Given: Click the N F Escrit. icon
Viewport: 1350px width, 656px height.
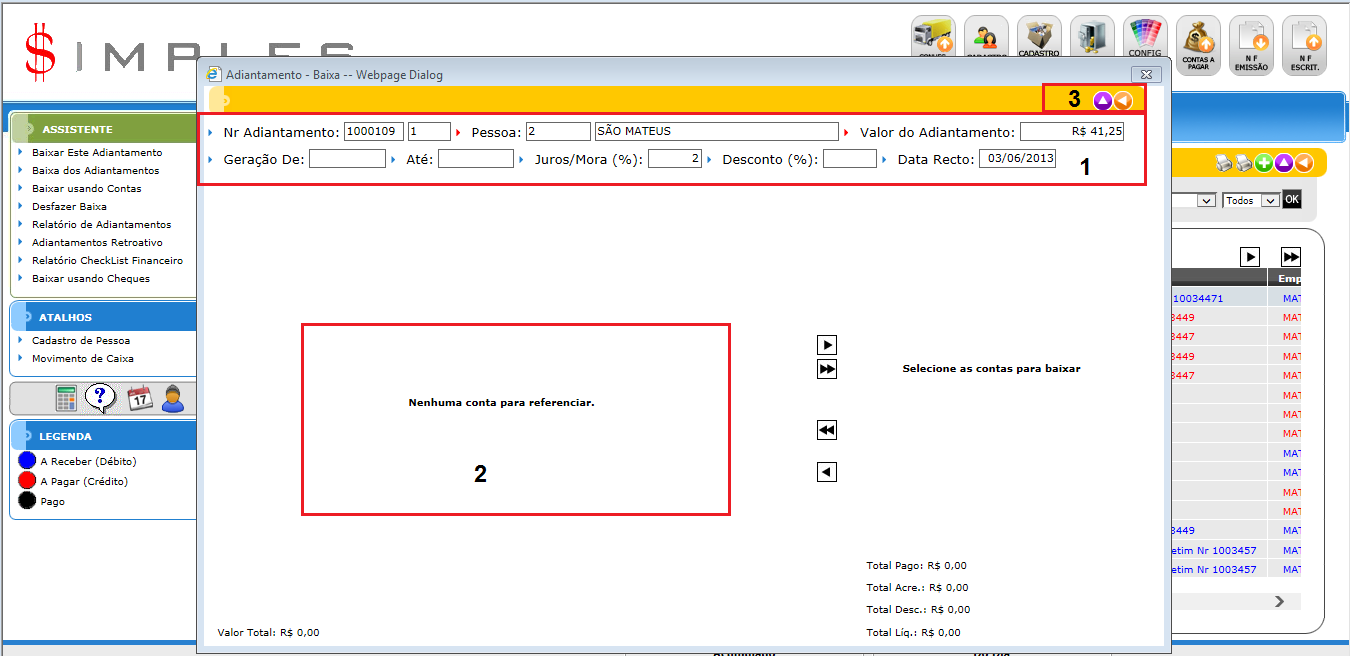Looking at the screenshot, I should 1304,45.
